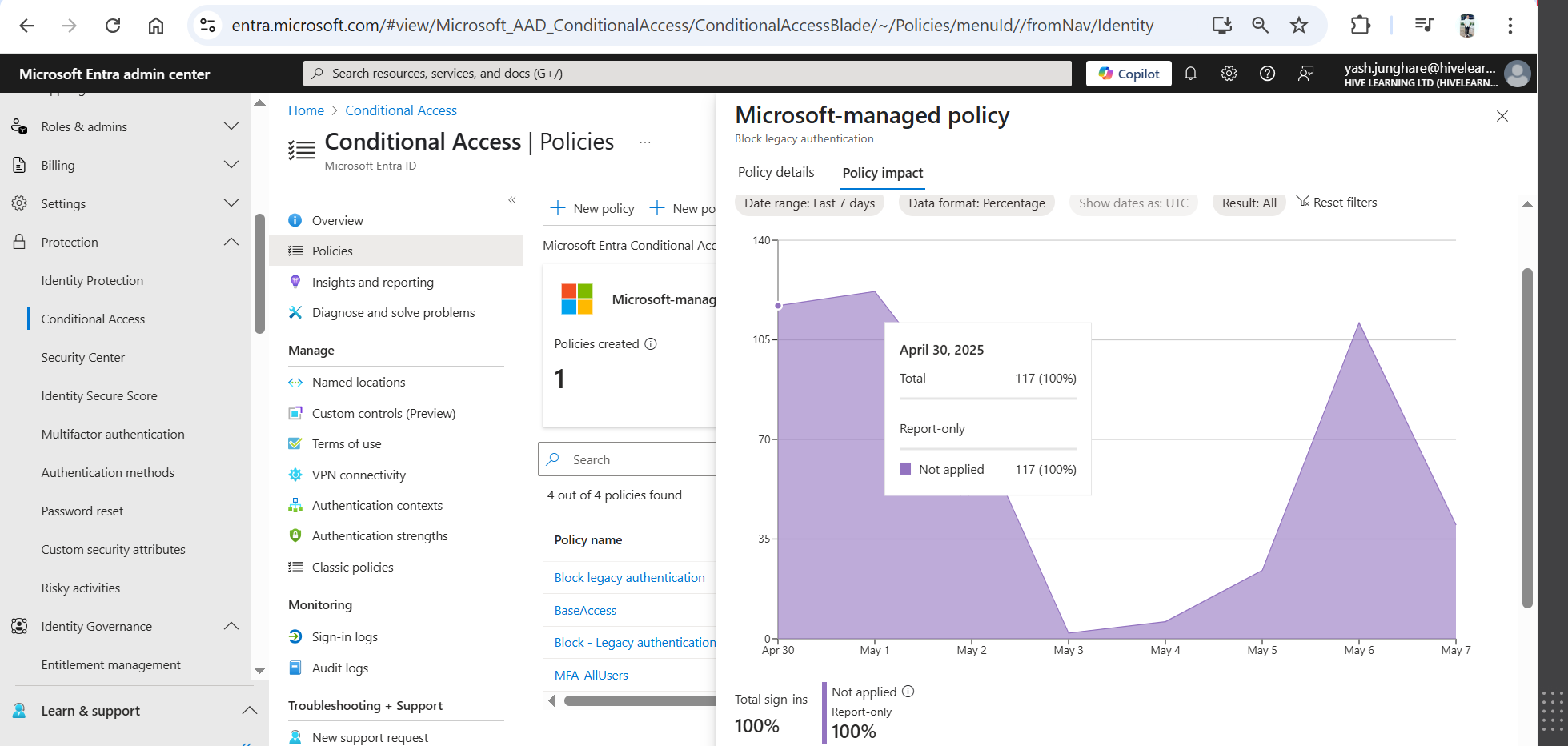Close the Microsoft-managed policy panel
Viewport: 1568px width, 746px height.
click(1502, 116)
